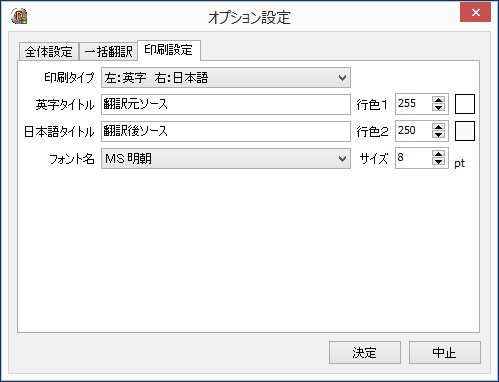Cancel with the 中止 button
This screenshot has width=499, height=382.
(x=445, y=352)
